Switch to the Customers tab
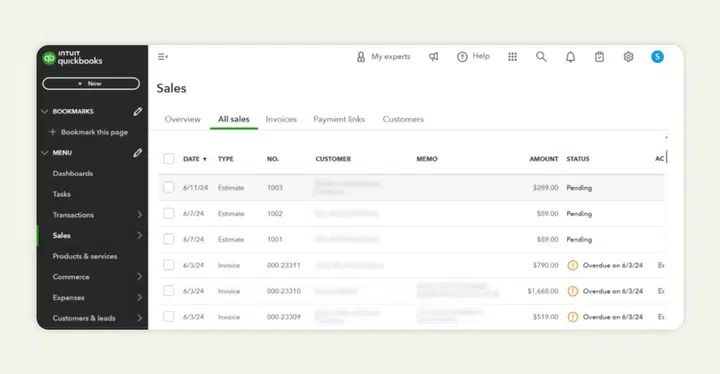Image resolution: width=720 pixels, height=374 pixels. 403,119
